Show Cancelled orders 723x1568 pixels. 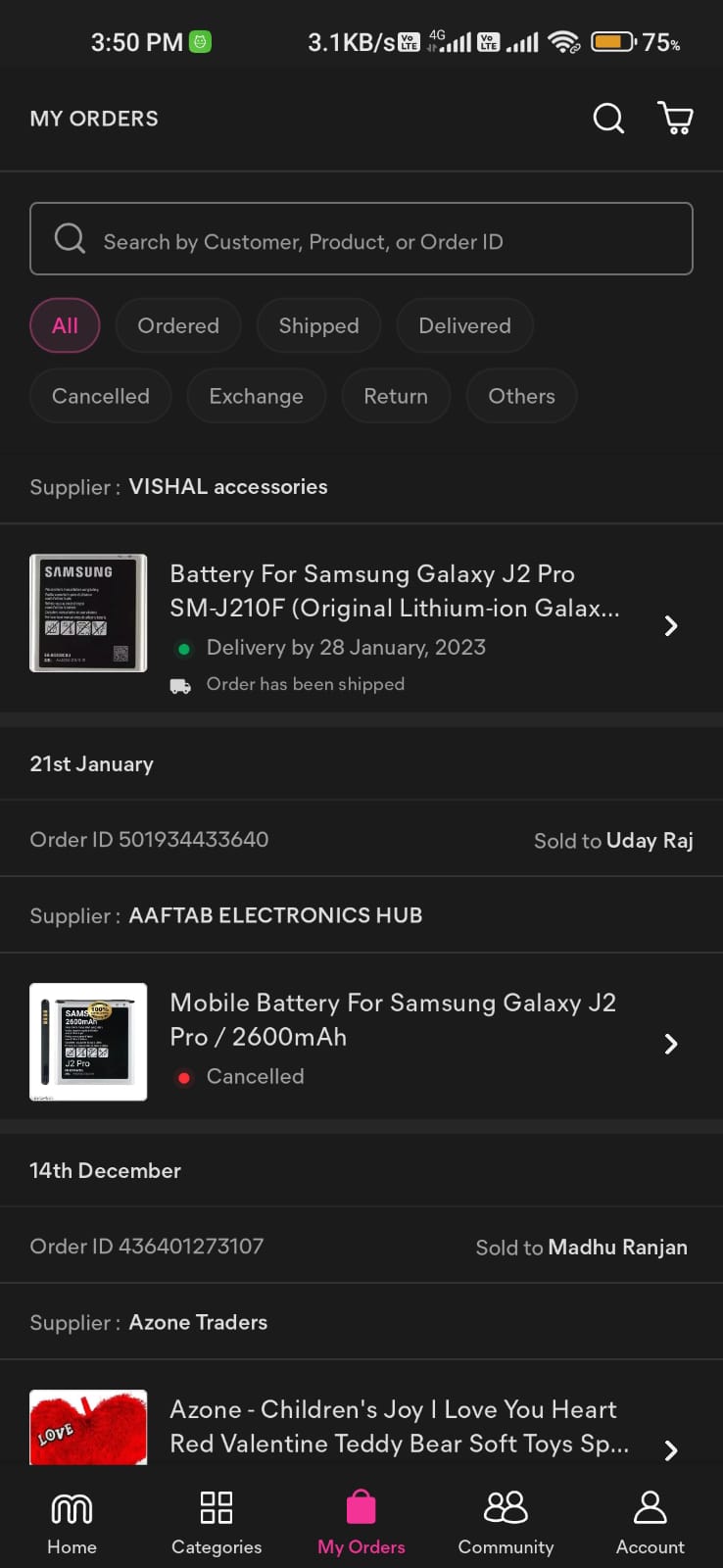pos(101,396)
